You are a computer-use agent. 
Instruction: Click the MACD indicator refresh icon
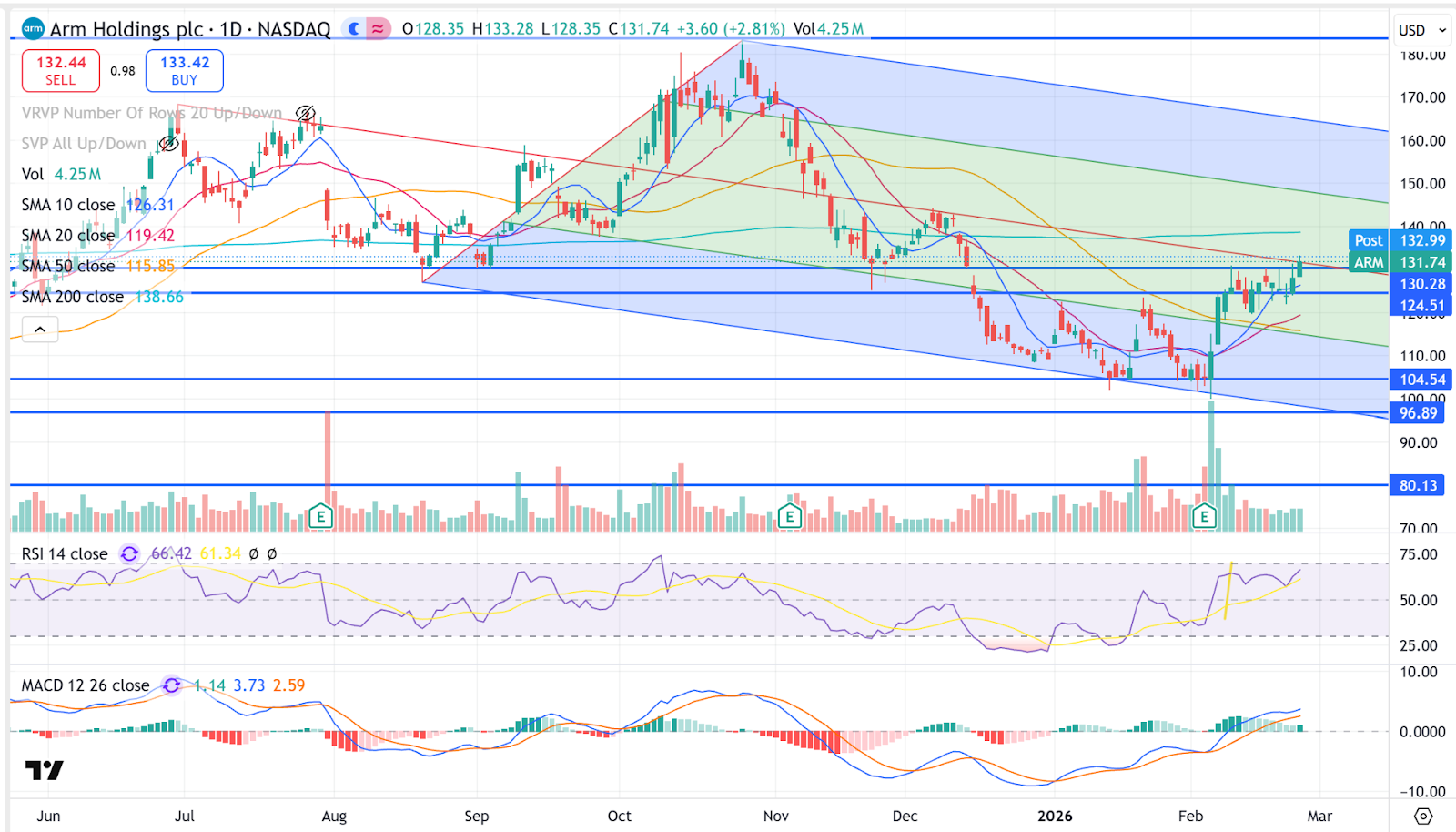coord(171,685)
